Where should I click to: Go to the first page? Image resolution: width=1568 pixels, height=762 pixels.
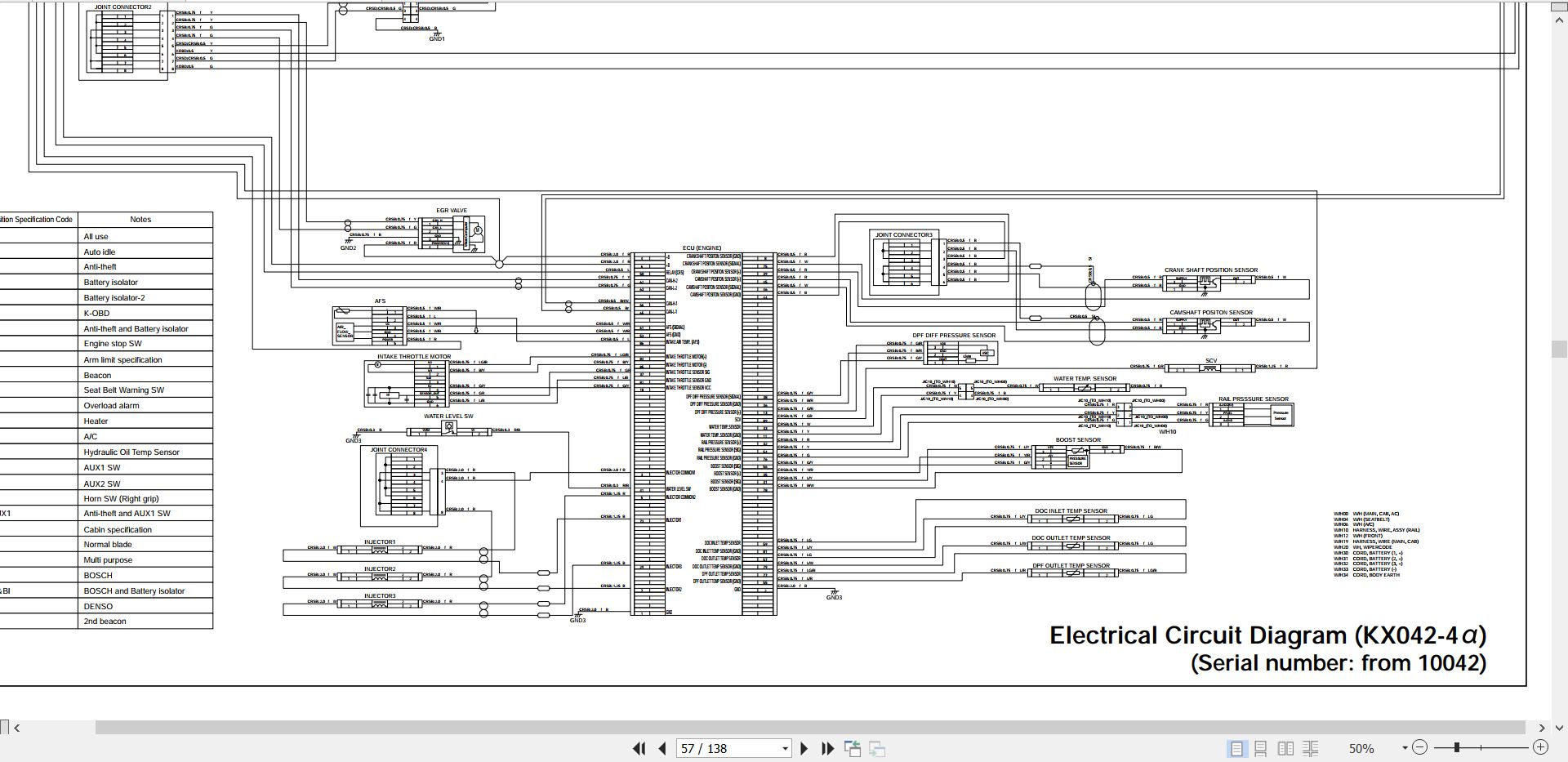pyautogui.click(x=639, y=748)
